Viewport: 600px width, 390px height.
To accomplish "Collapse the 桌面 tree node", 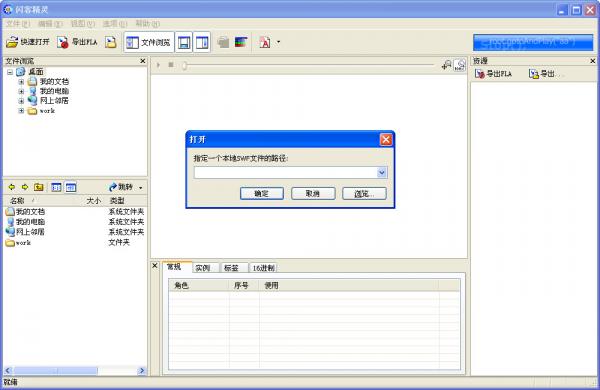I will click(x=10, y=72).
